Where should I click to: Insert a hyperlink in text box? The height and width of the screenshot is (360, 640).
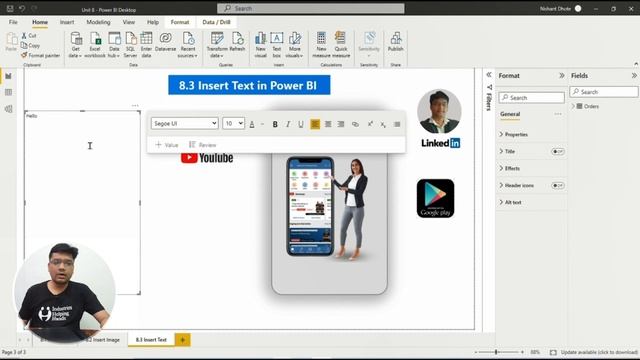pyautogui.click(x=356, y=124)
